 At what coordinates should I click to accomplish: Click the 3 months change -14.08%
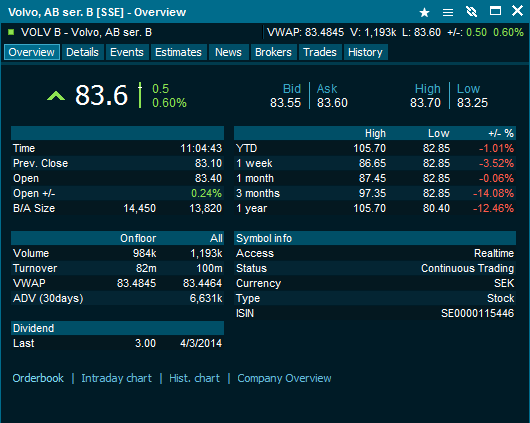(x=493, y=193)
